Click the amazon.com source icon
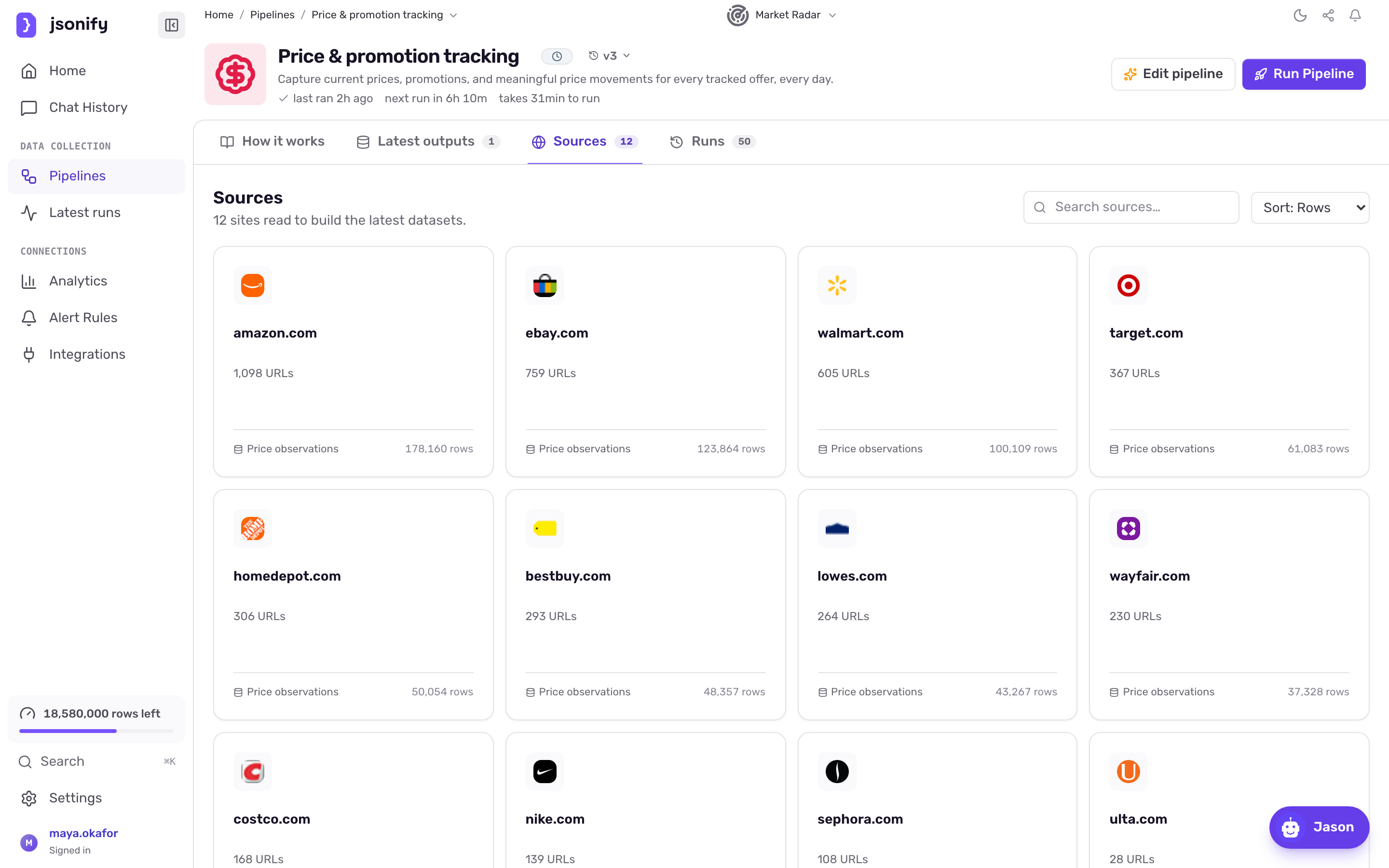The width and height of the screenshot is (1389, 868). pyautogui.click(x=253, y=285)
